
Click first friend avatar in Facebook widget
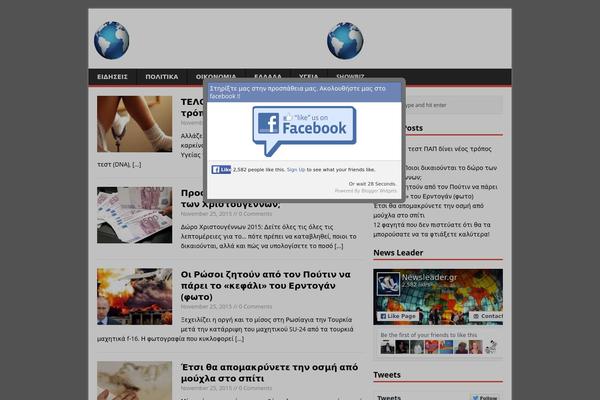click(387, 347)
